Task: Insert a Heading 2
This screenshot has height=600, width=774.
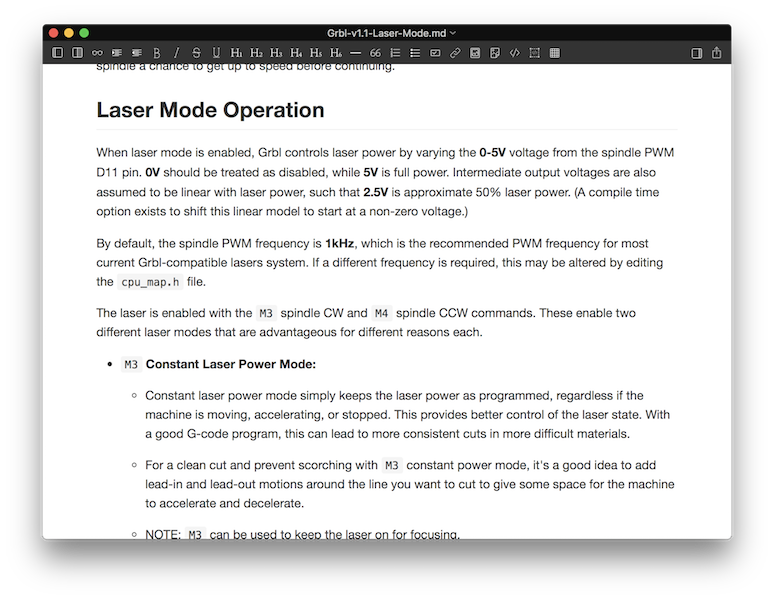Action: pyautogui.click(x=256, y=53)
